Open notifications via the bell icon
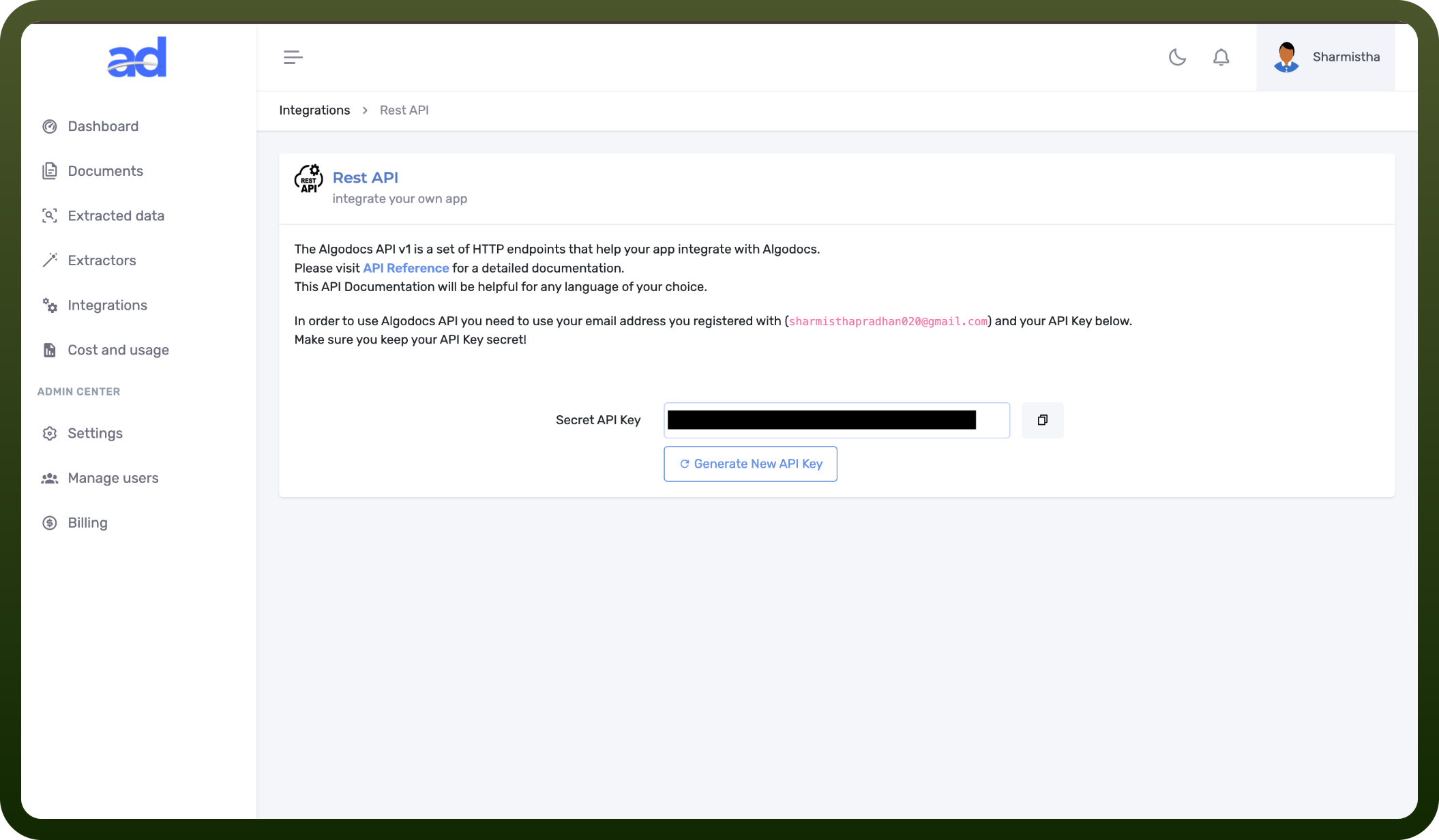Viewport: 1439px width, 840px height. click(x=1221, y=57)
